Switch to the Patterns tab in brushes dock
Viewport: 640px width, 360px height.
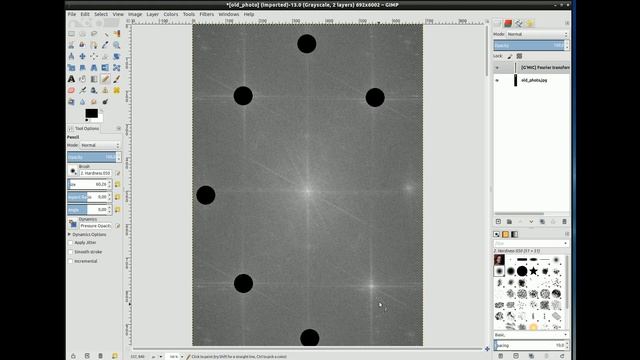tap(506, 234)
